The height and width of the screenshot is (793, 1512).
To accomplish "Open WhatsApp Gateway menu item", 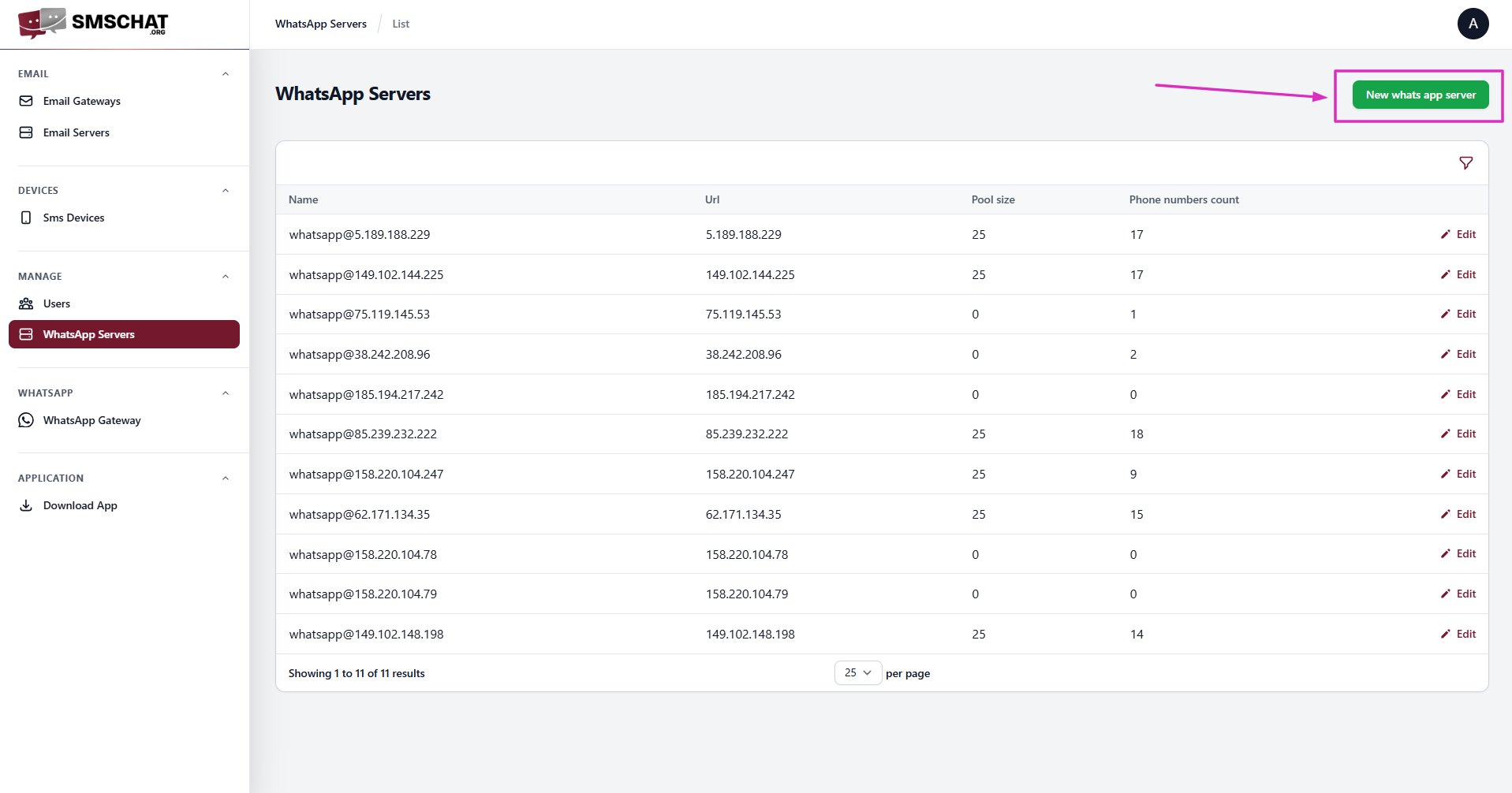I will 124,420.
